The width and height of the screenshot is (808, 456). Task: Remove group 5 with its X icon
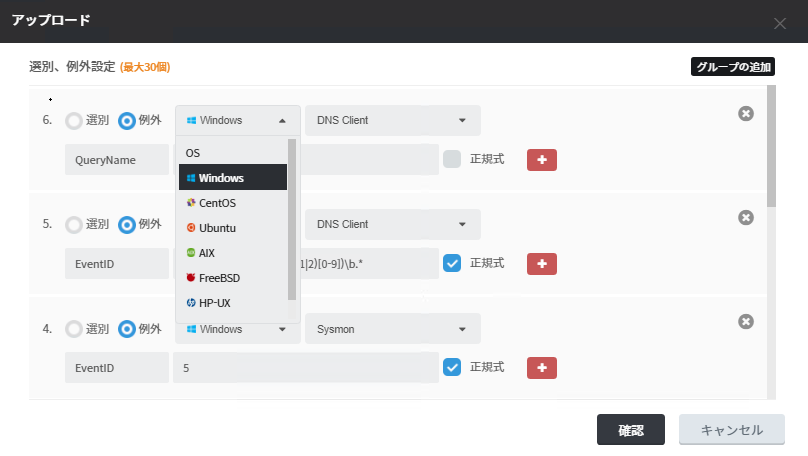pyautogui.click(x=745, y=218)
